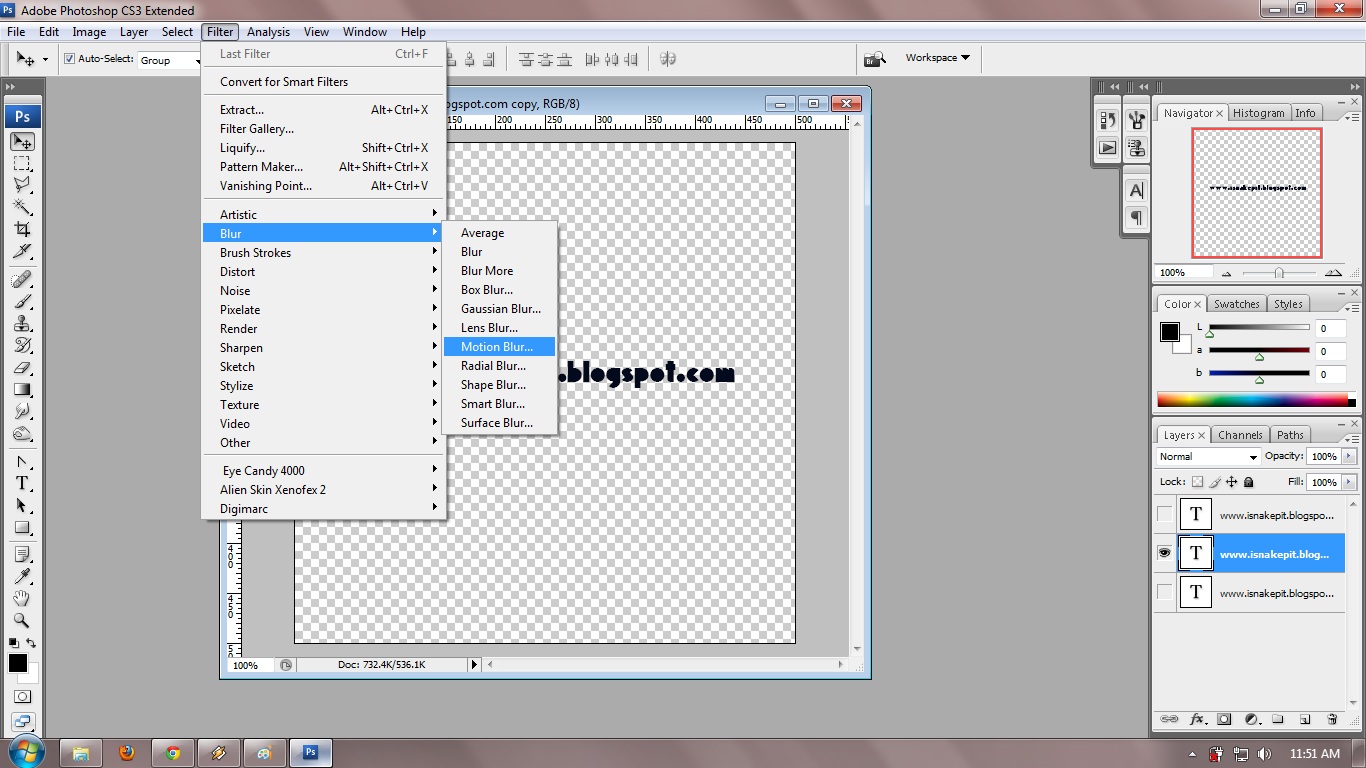
Task: Click navigator zoom out button
Action: coord(1226,273)
